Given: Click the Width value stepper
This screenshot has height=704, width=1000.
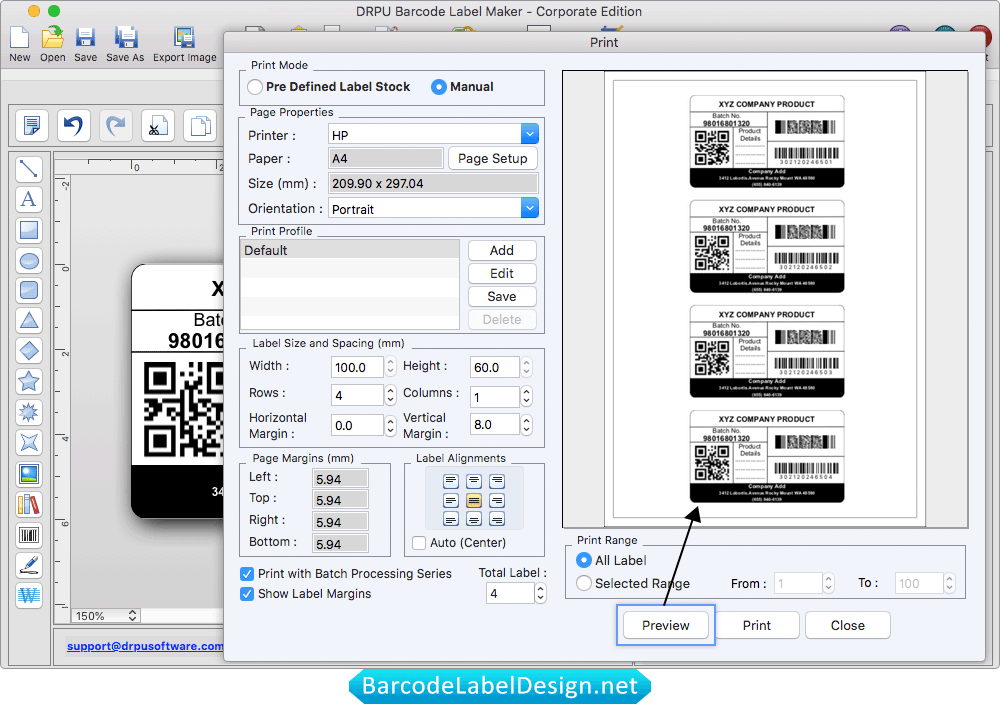Looking at the screenshot, I should point(390,367).
